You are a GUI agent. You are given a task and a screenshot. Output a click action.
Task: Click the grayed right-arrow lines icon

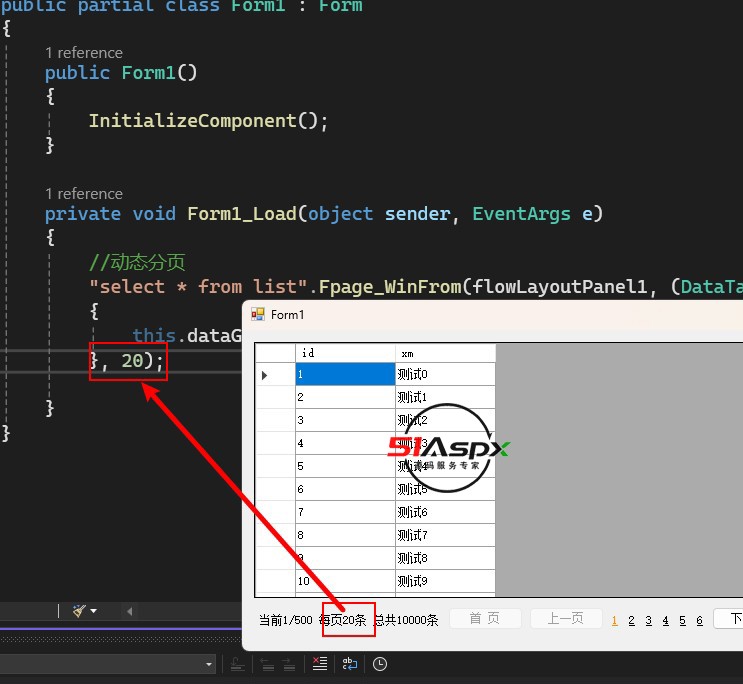(x=289, y=664)
